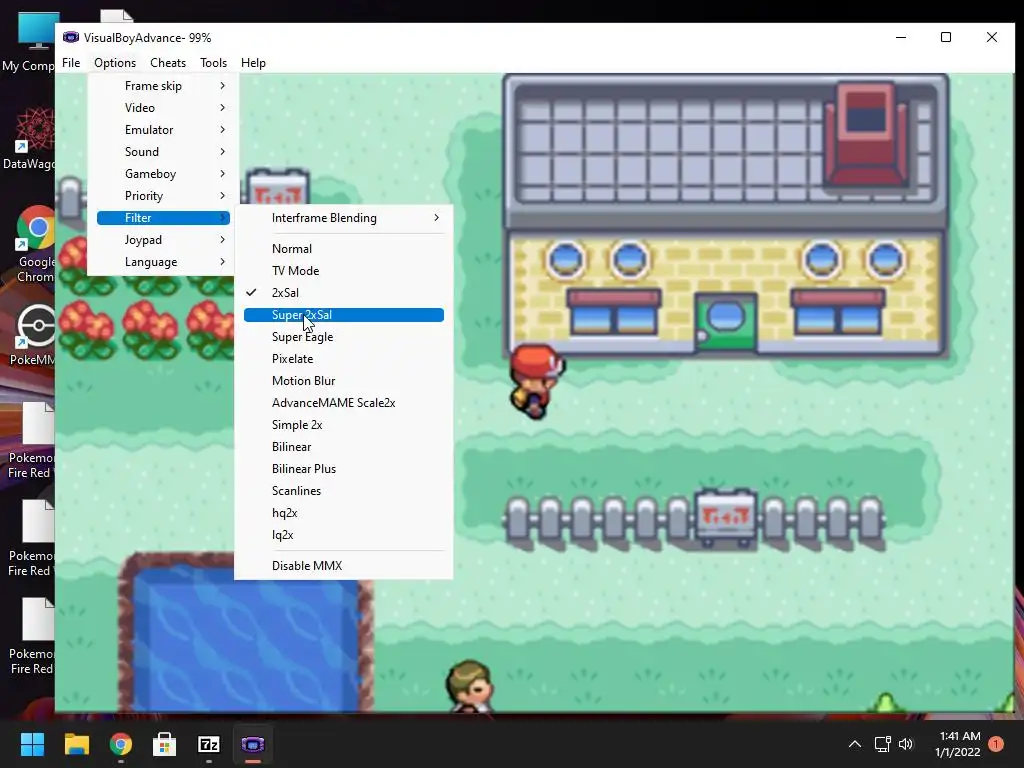
Task: Open the File menu
Action: (x=71, y=63)
